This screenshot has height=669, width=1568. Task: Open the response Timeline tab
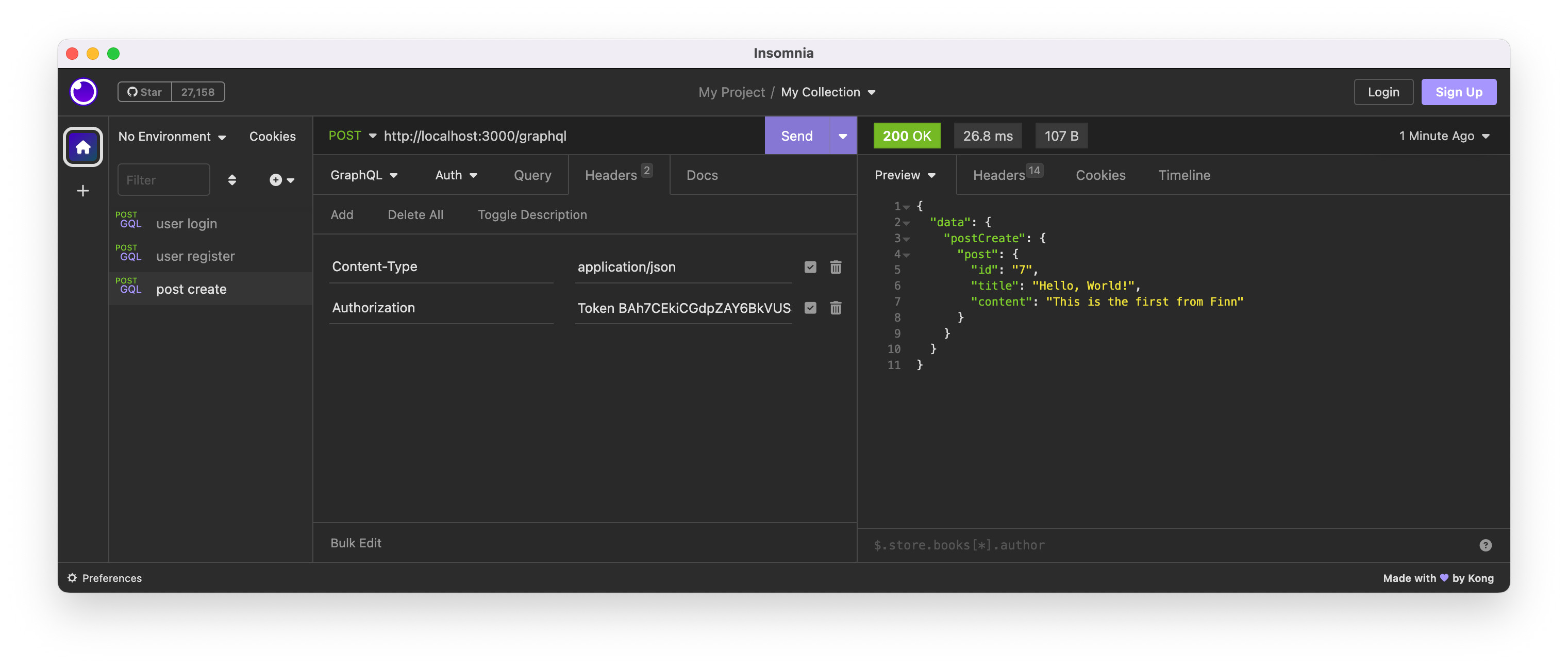point(1184,175)
